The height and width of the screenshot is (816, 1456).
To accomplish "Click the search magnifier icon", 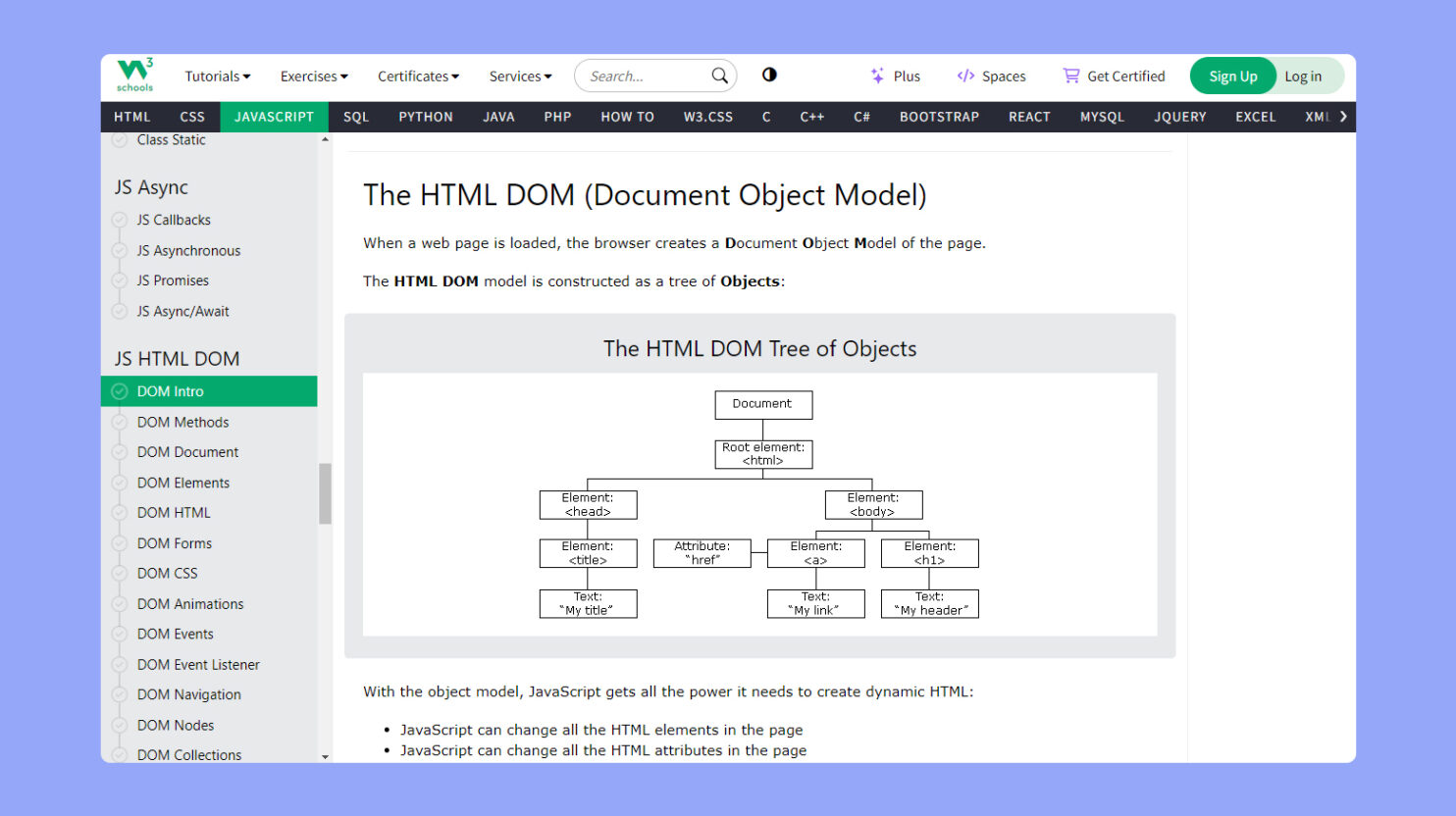I will 719,76.
